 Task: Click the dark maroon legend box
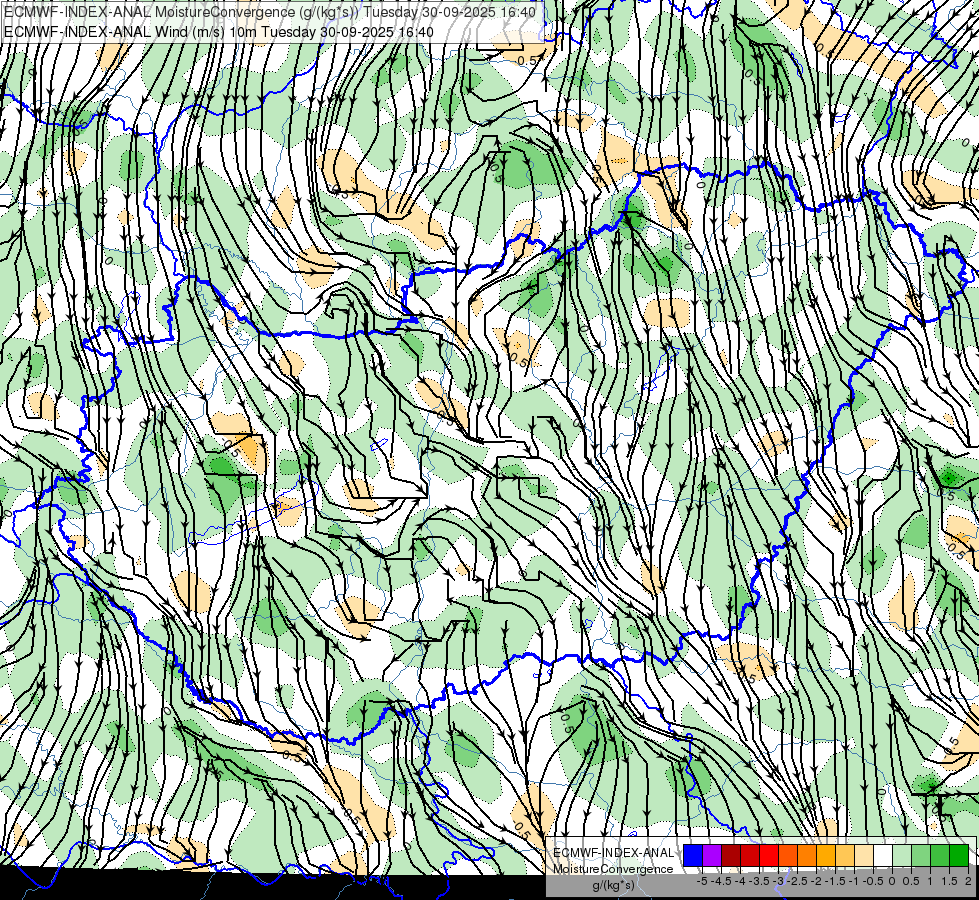coord(731,855)
